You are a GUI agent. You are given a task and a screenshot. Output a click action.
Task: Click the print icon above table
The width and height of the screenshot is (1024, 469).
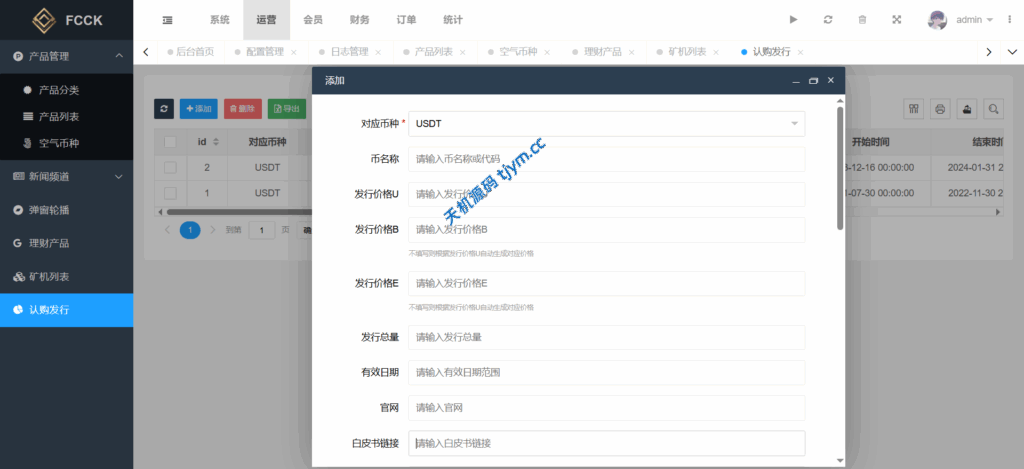click(x=940, y=109)
